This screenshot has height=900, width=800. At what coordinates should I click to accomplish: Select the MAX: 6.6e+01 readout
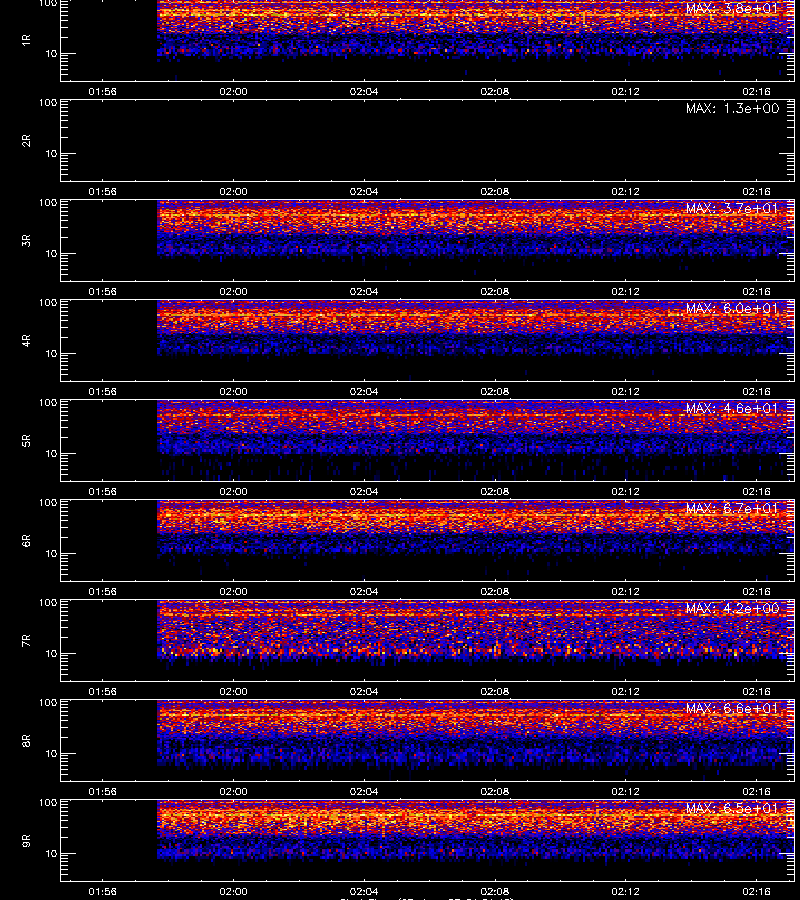[x=732, y=708]
